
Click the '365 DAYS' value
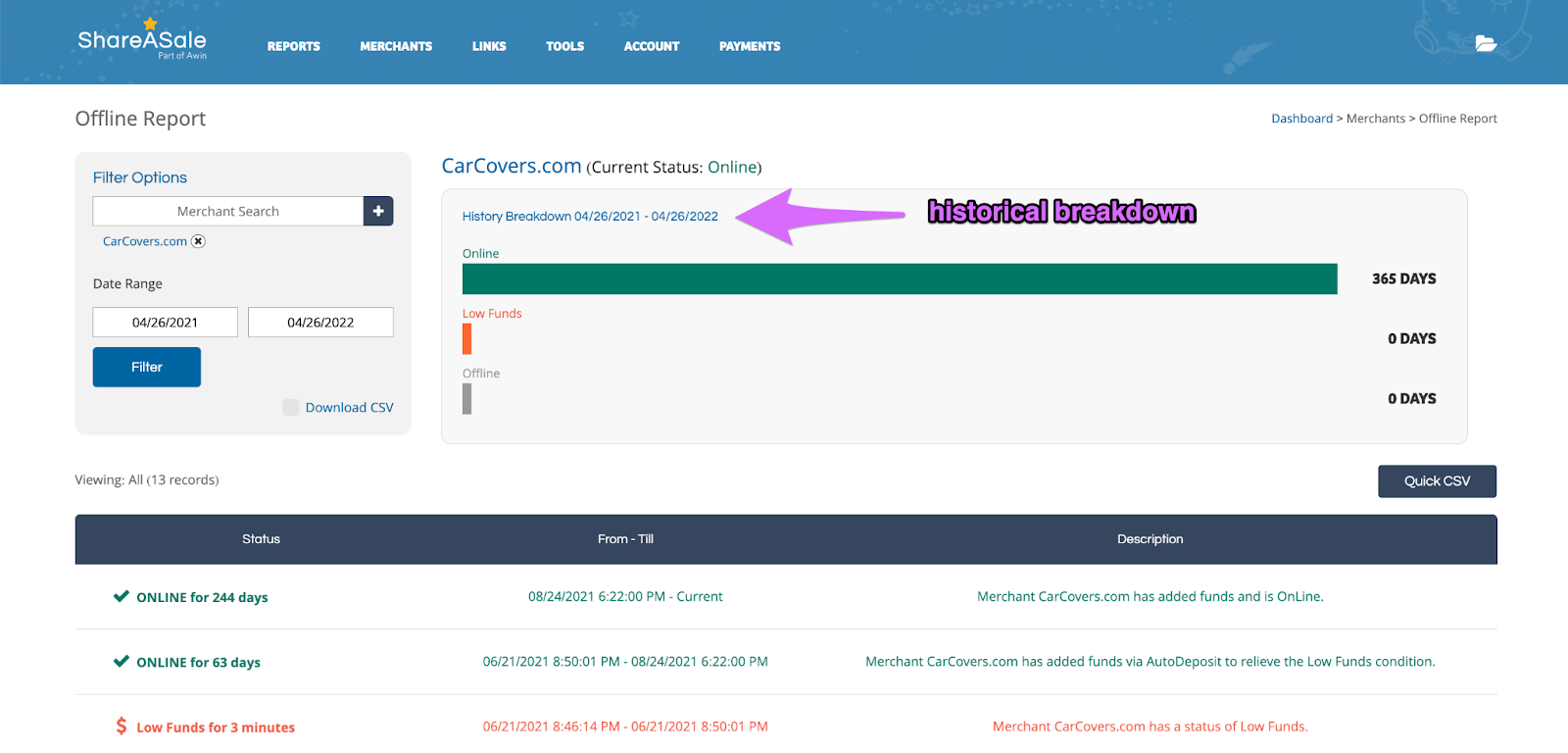[x=1404, y=278]
